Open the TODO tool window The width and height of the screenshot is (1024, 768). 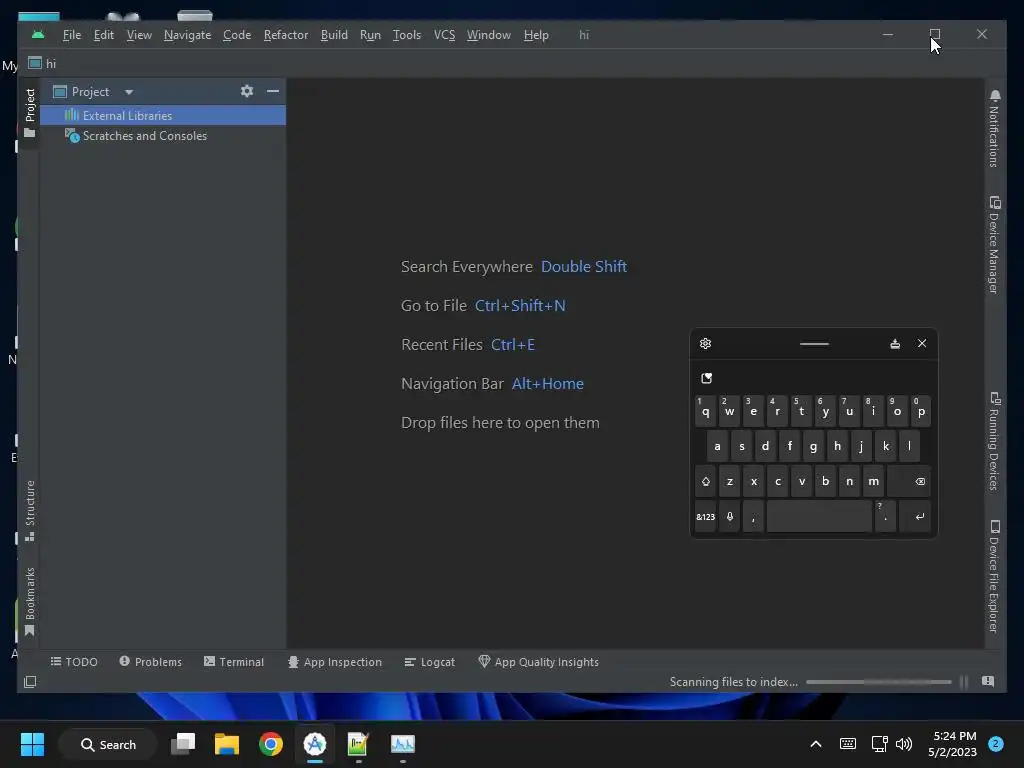(x=74, y=662)
